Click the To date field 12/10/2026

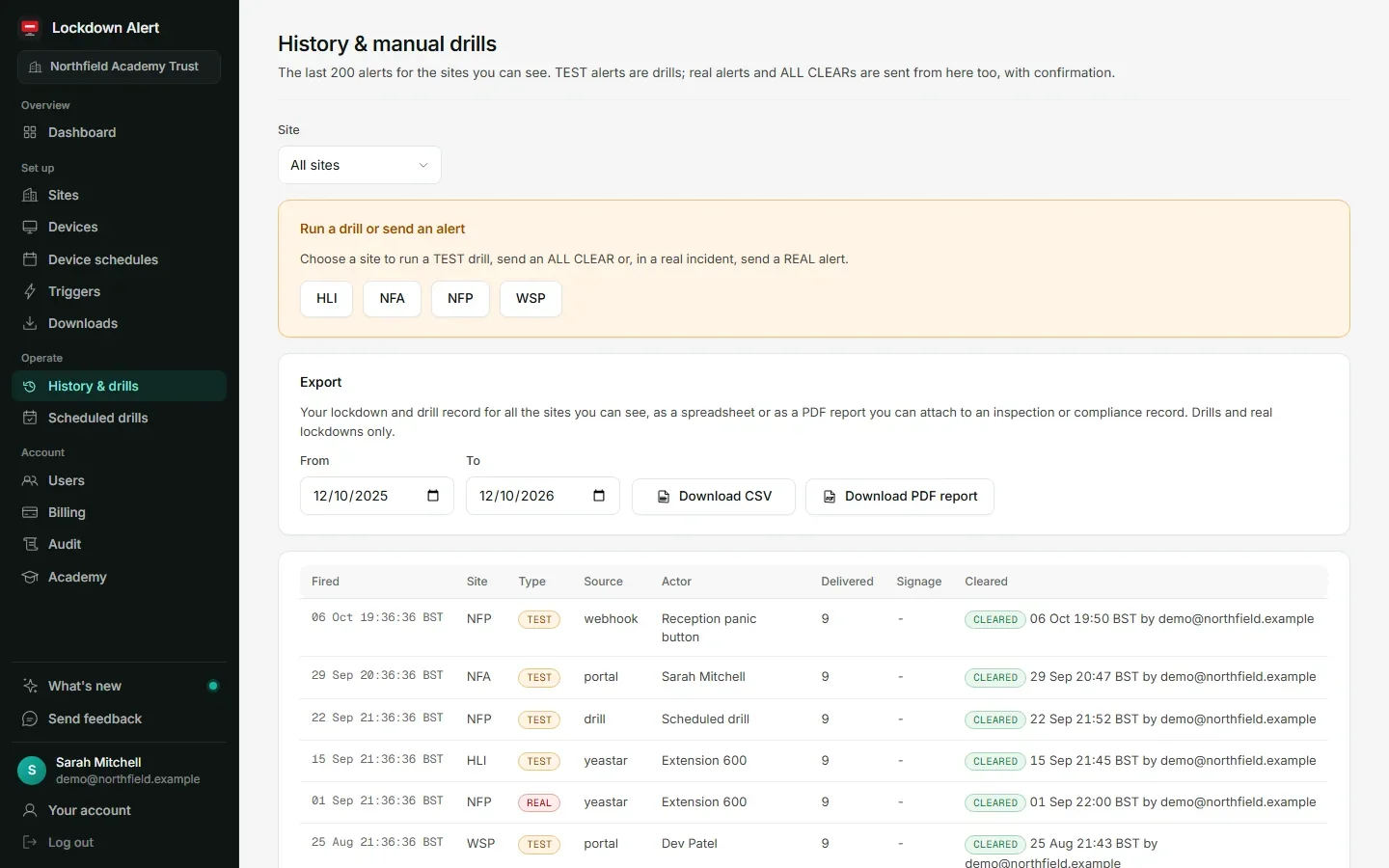coord(543,496)
